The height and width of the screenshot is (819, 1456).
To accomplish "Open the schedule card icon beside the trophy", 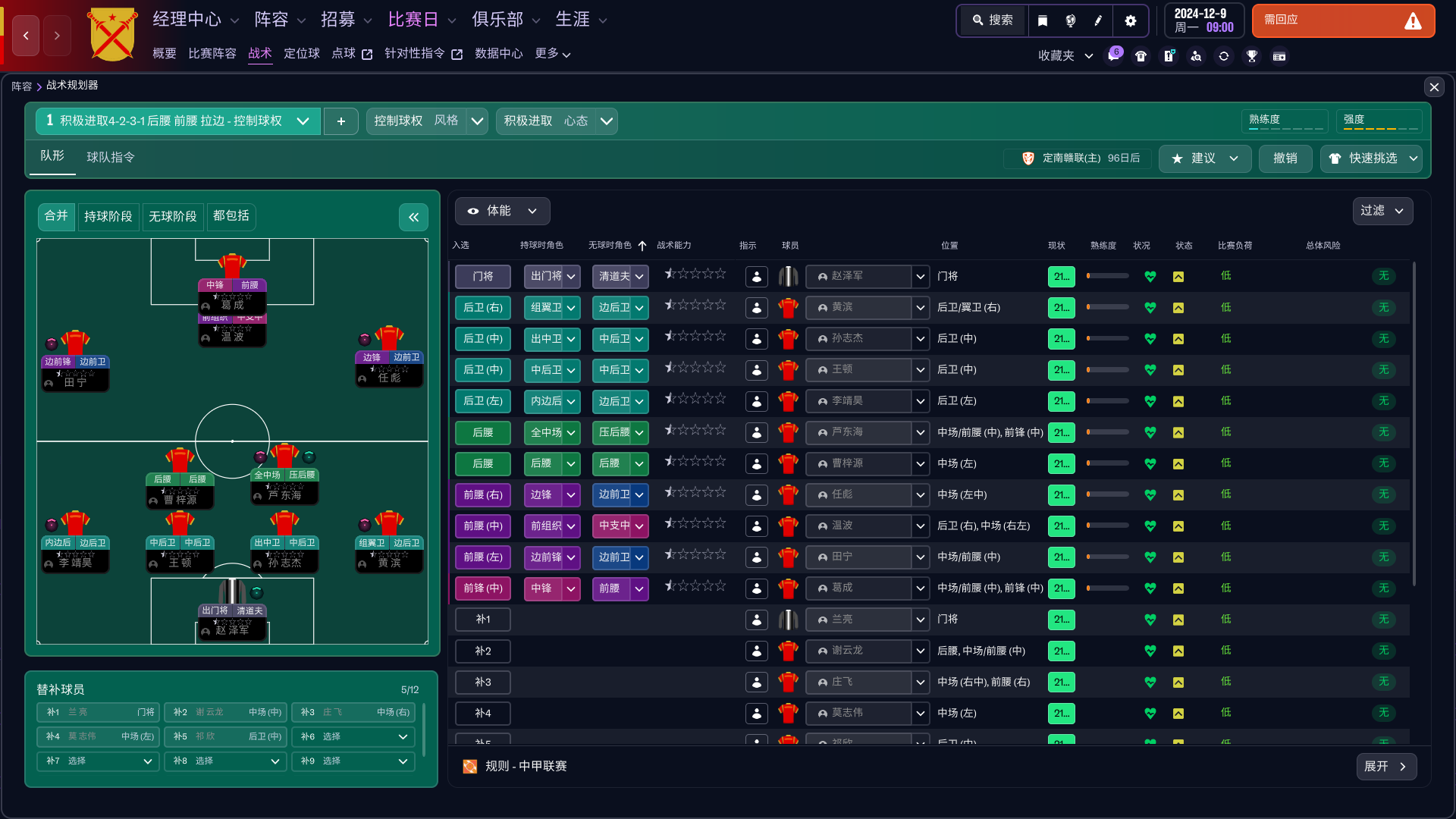I will pyautogui.click(x=1279, y=56).
